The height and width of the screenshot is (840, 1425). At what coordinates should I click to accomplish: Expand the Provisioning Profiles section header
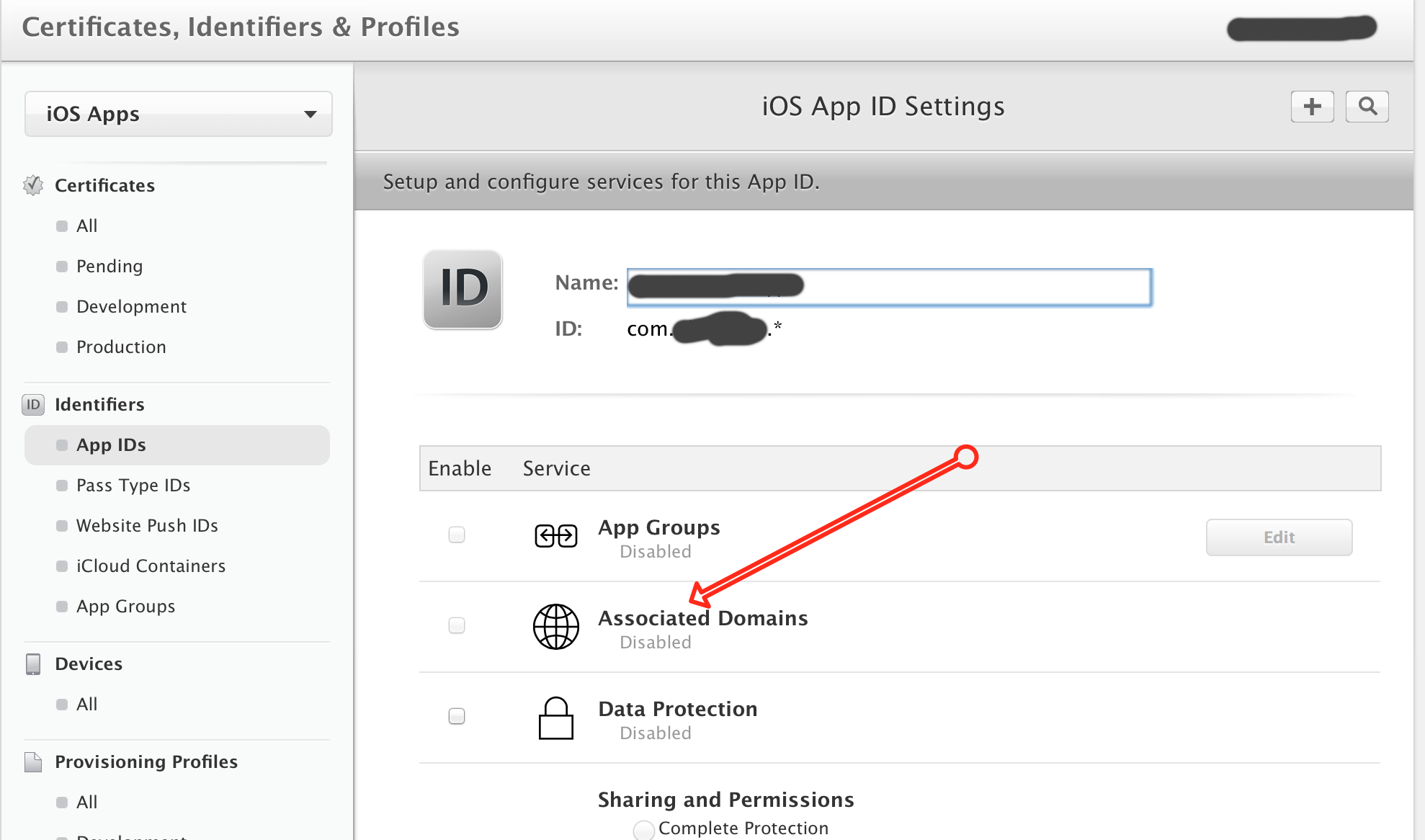(x=146, y=761)
